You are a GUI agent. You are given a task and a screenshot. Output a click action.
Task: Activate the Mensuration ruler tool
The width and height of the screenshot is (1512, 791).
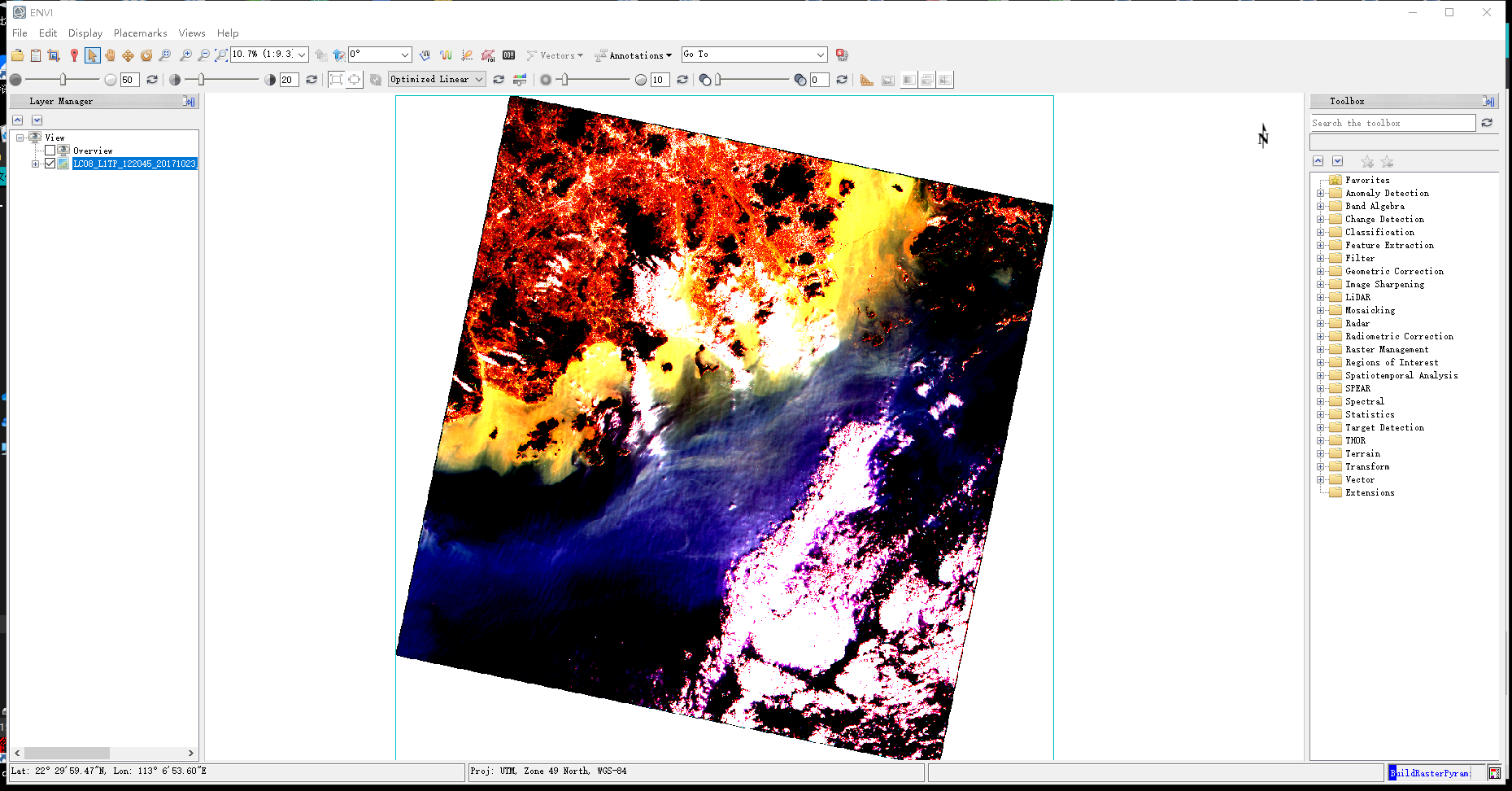[866, 79]
